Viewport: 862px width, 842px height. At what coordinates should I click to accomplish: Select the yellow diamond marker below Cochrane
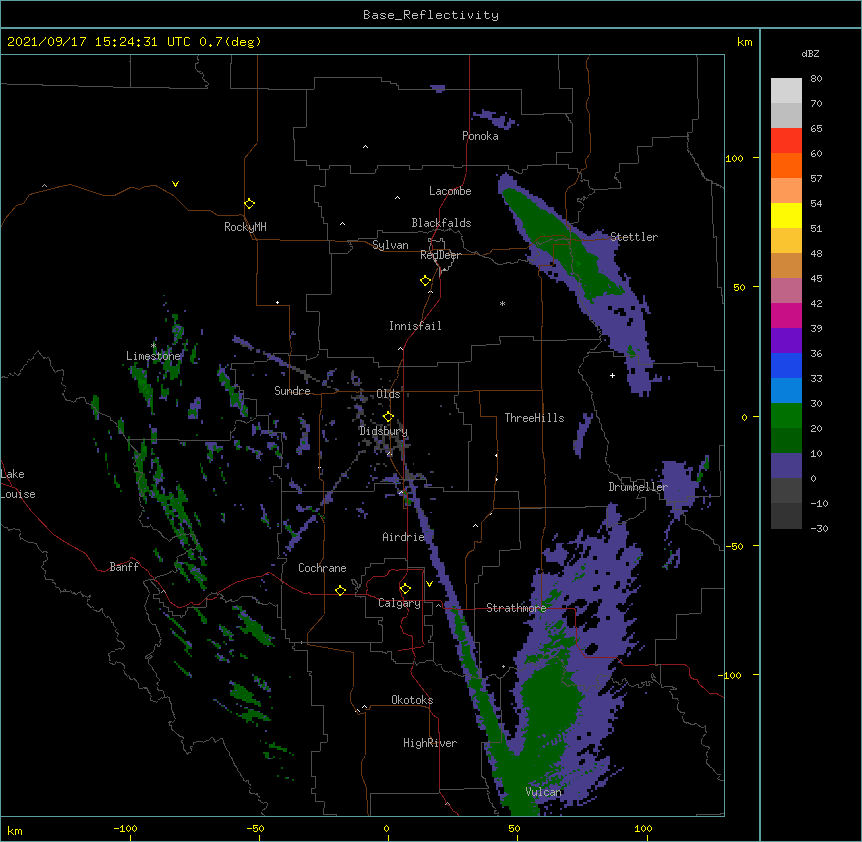[x=341, y=590]
